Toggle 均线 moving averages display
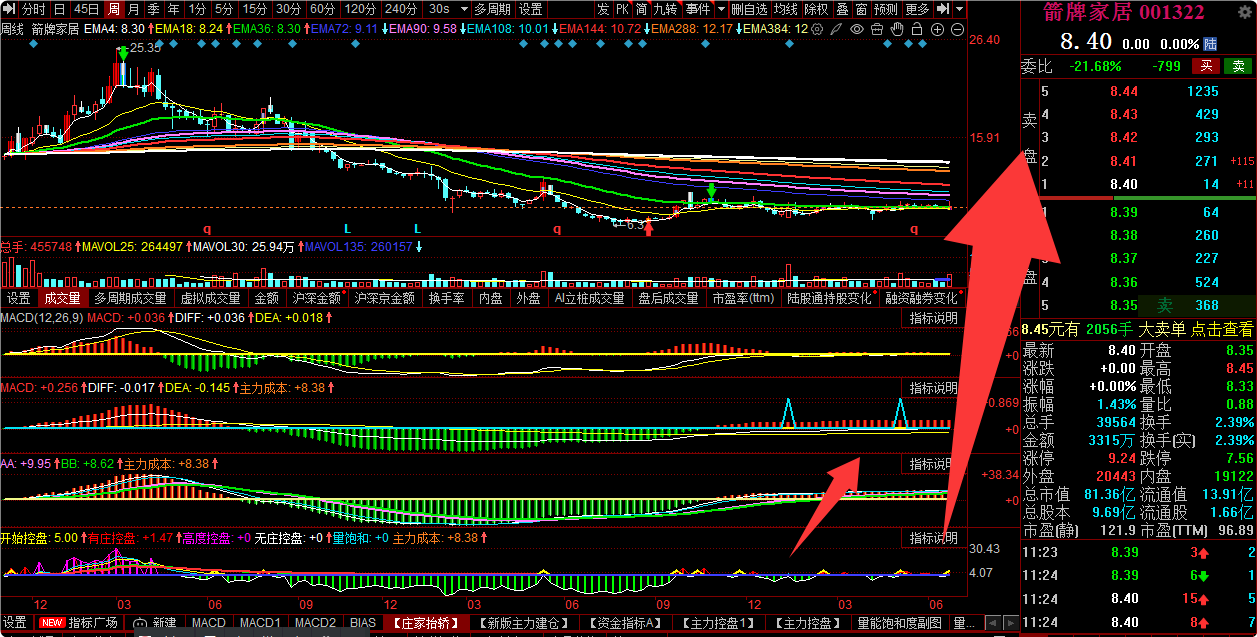The image size is (1257, 637). point(786,9)
